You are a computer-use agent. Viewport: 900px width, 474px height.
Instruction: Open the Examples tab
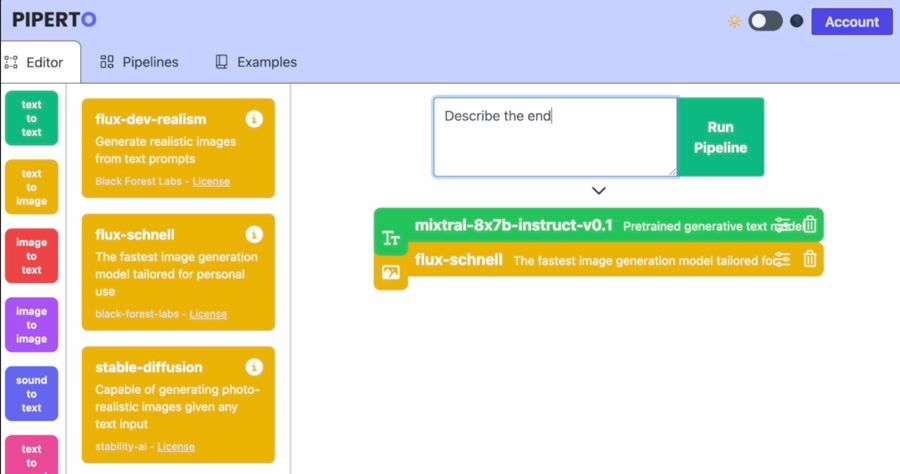(256, 62)
